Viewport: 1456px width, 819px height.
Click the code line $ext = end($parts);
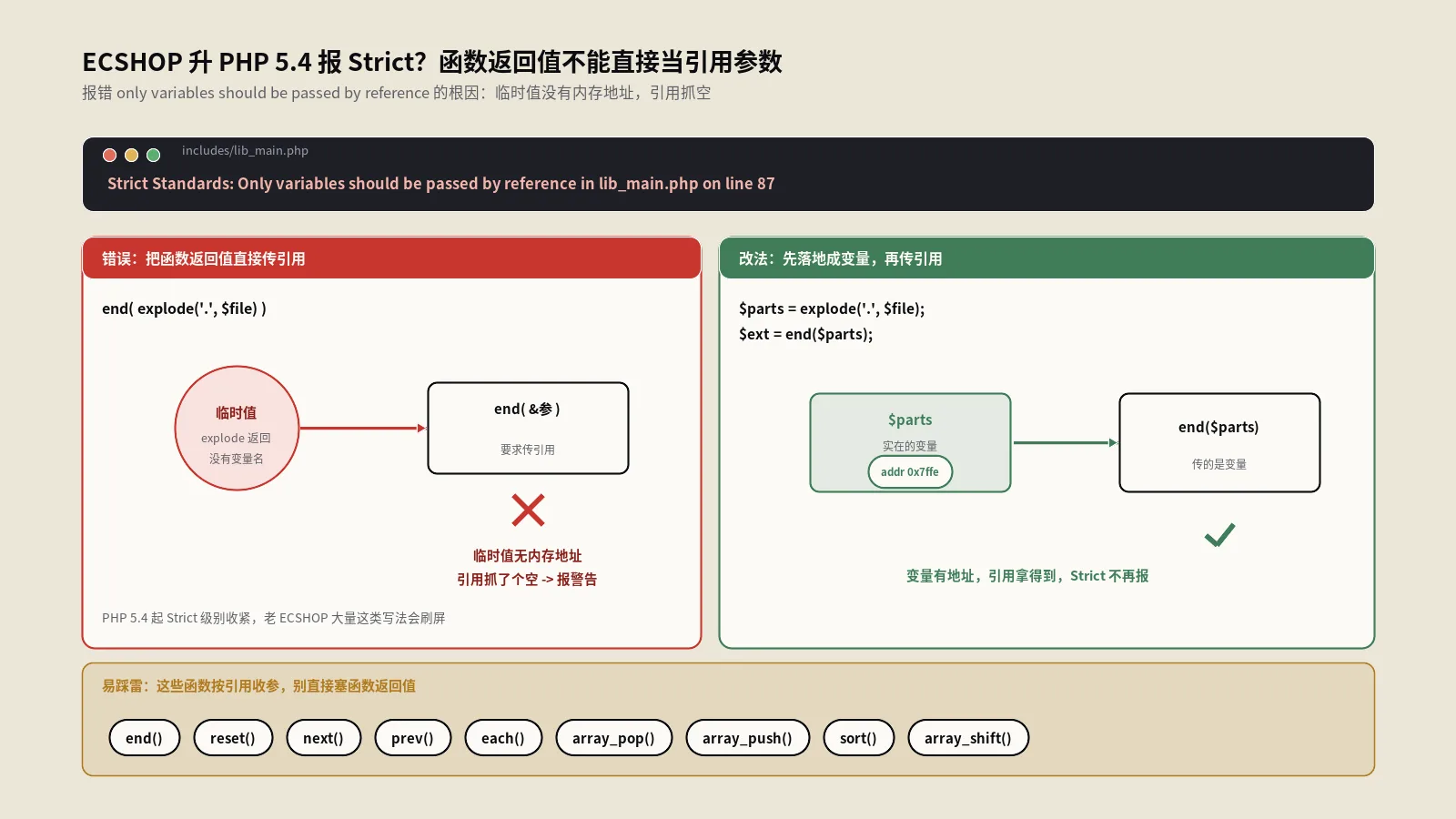pos(805,334)
